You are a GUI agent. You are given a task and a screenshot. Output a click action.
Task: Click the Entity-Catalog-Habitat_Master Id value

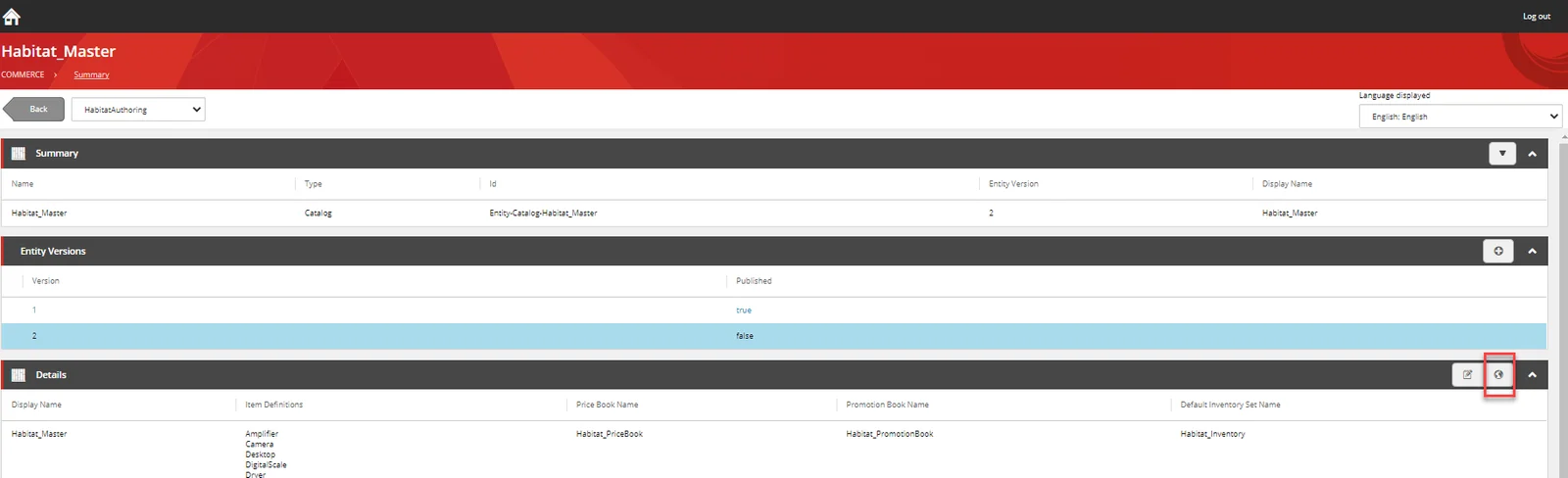pos(543,214)
